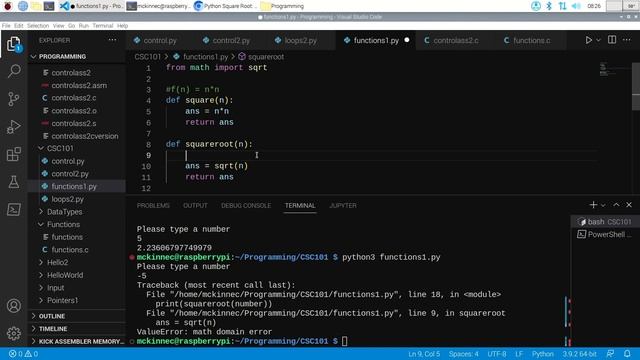
Task: Split the editor right
Action: [x=612, y=40]
